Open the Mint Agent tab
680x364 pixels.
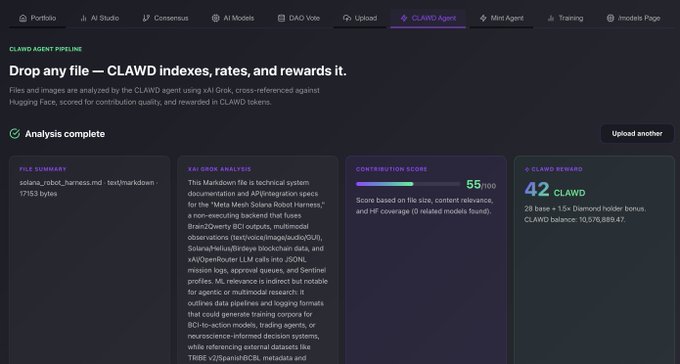coord(501,18)
